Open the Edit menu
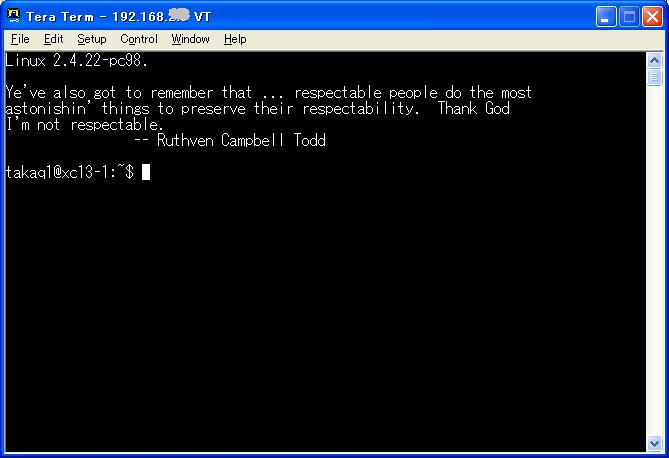669x458 pixels. (x=53, y=39)
